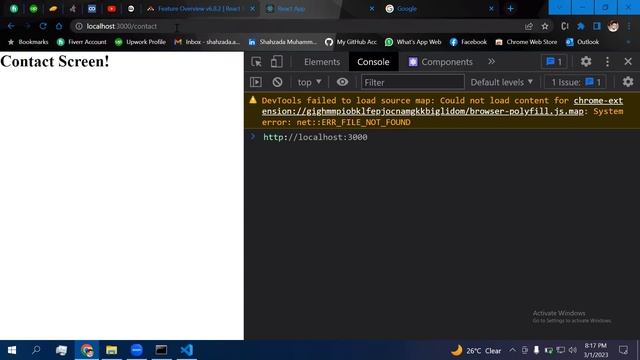Open DevTools three-dot customize menu
The image size is (640, 360).
click(x=607, y=62)
